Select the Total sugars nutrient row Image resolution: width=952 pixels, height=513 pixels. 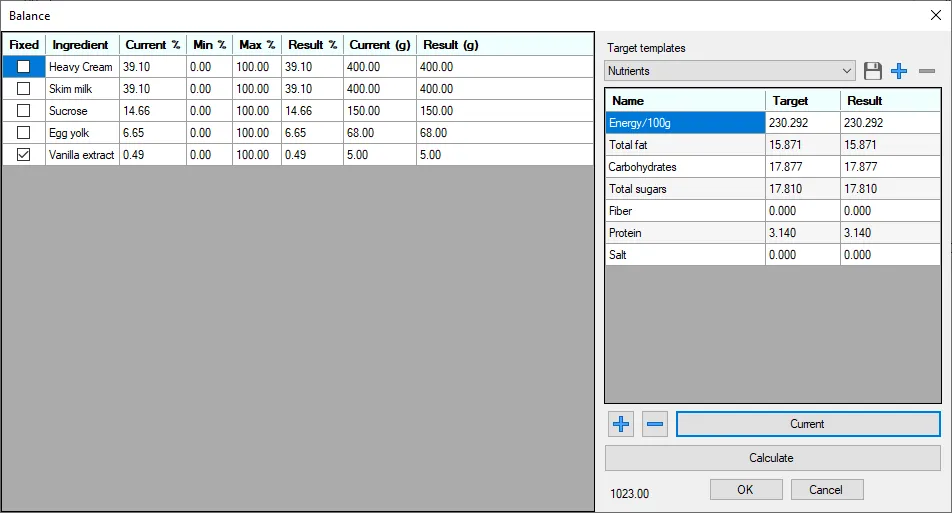[685, 189]
